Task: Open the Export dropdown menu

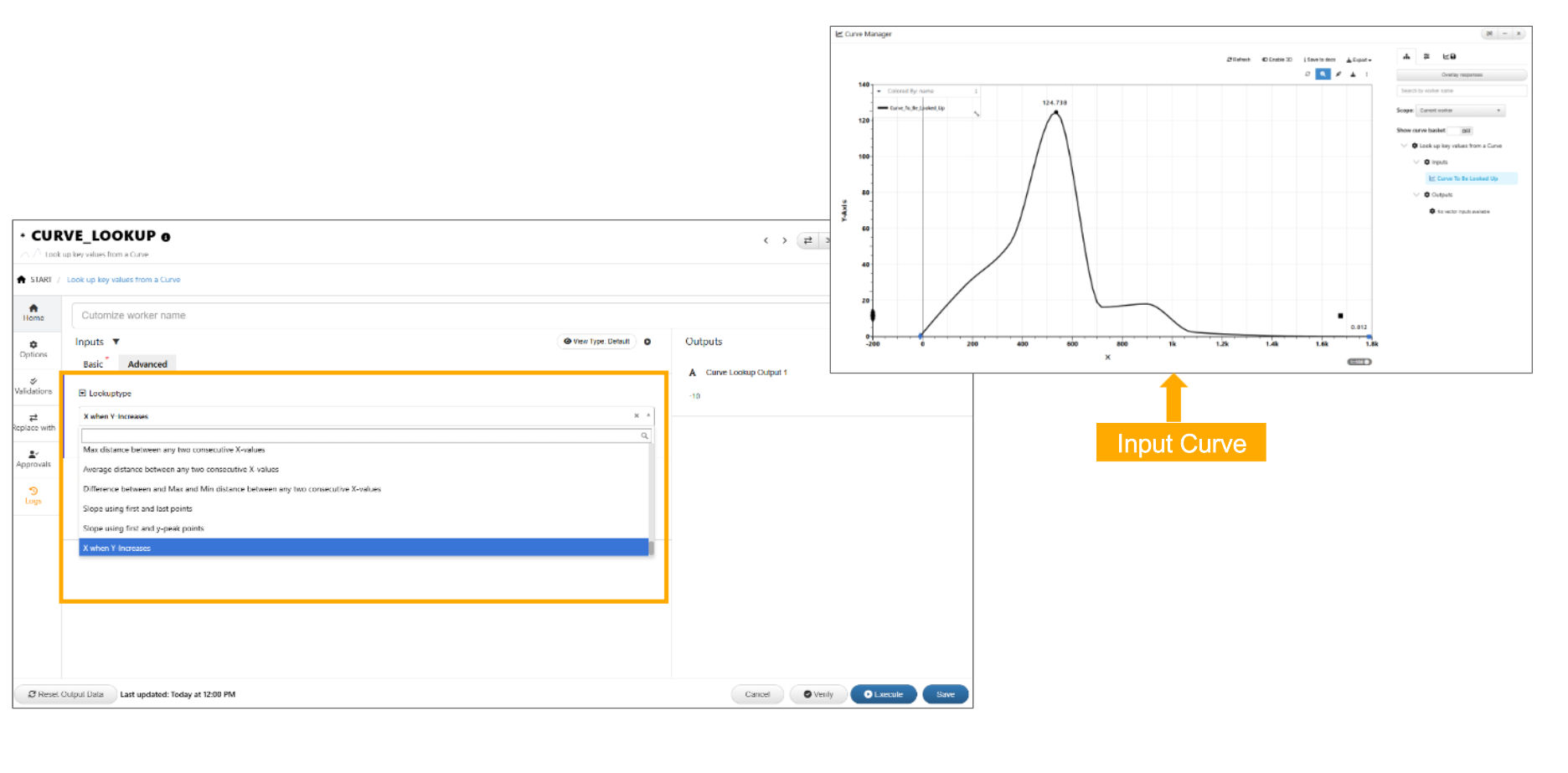Action: pos(1359,59)
